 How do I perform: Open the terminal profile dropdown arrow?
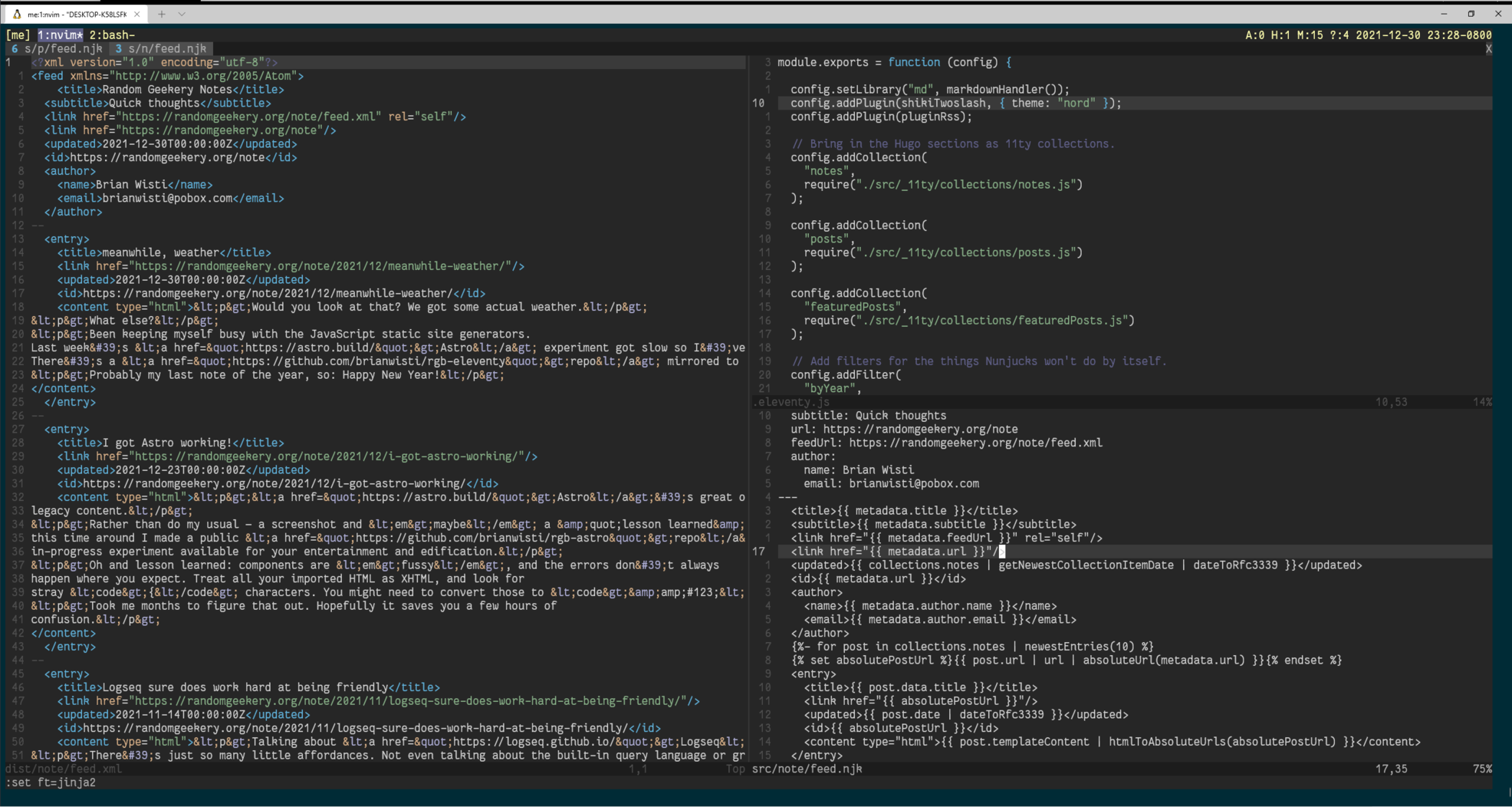pos(182,14)
